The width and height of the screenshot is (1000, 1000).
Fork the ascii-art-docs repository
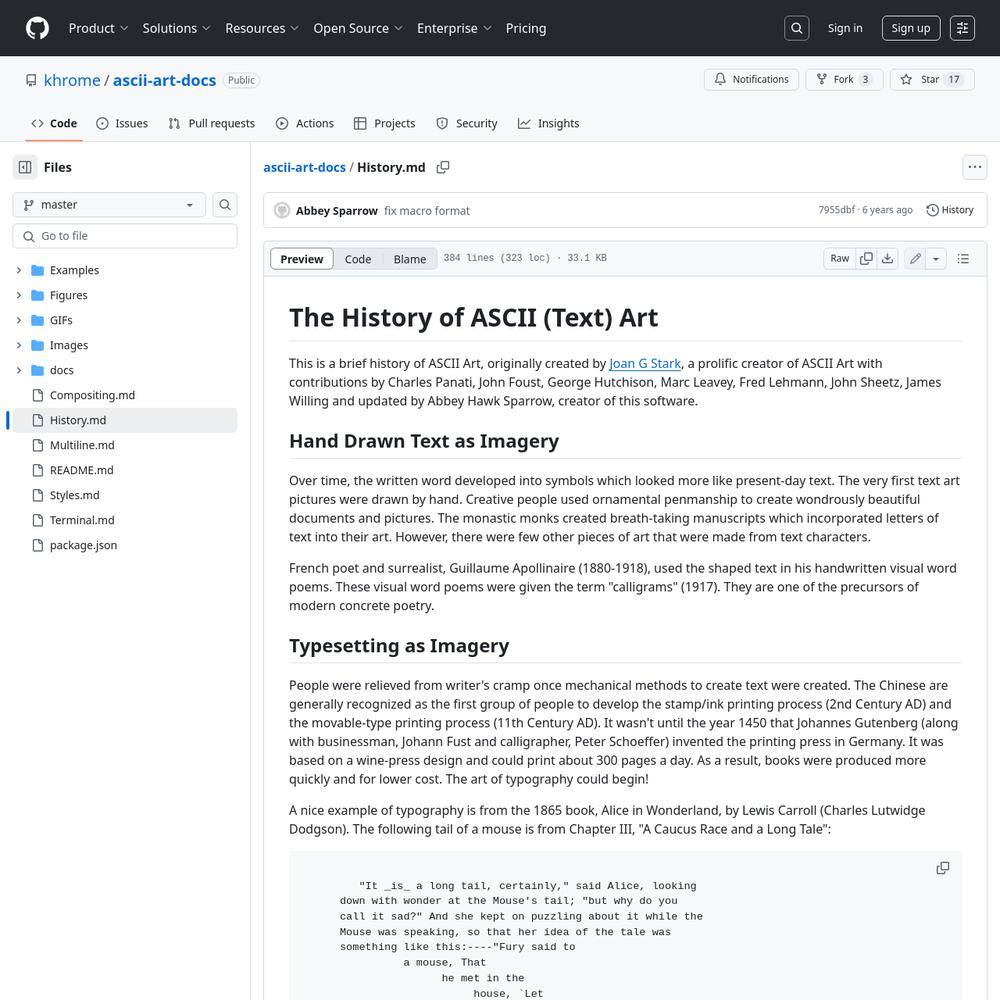[x=844, y=80]
